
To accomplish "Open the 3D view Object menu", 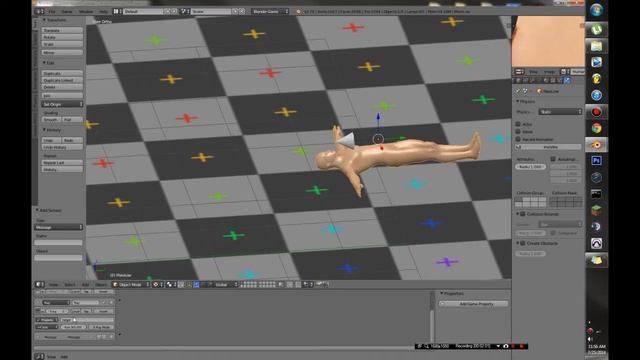I will (x=100, y=284).
